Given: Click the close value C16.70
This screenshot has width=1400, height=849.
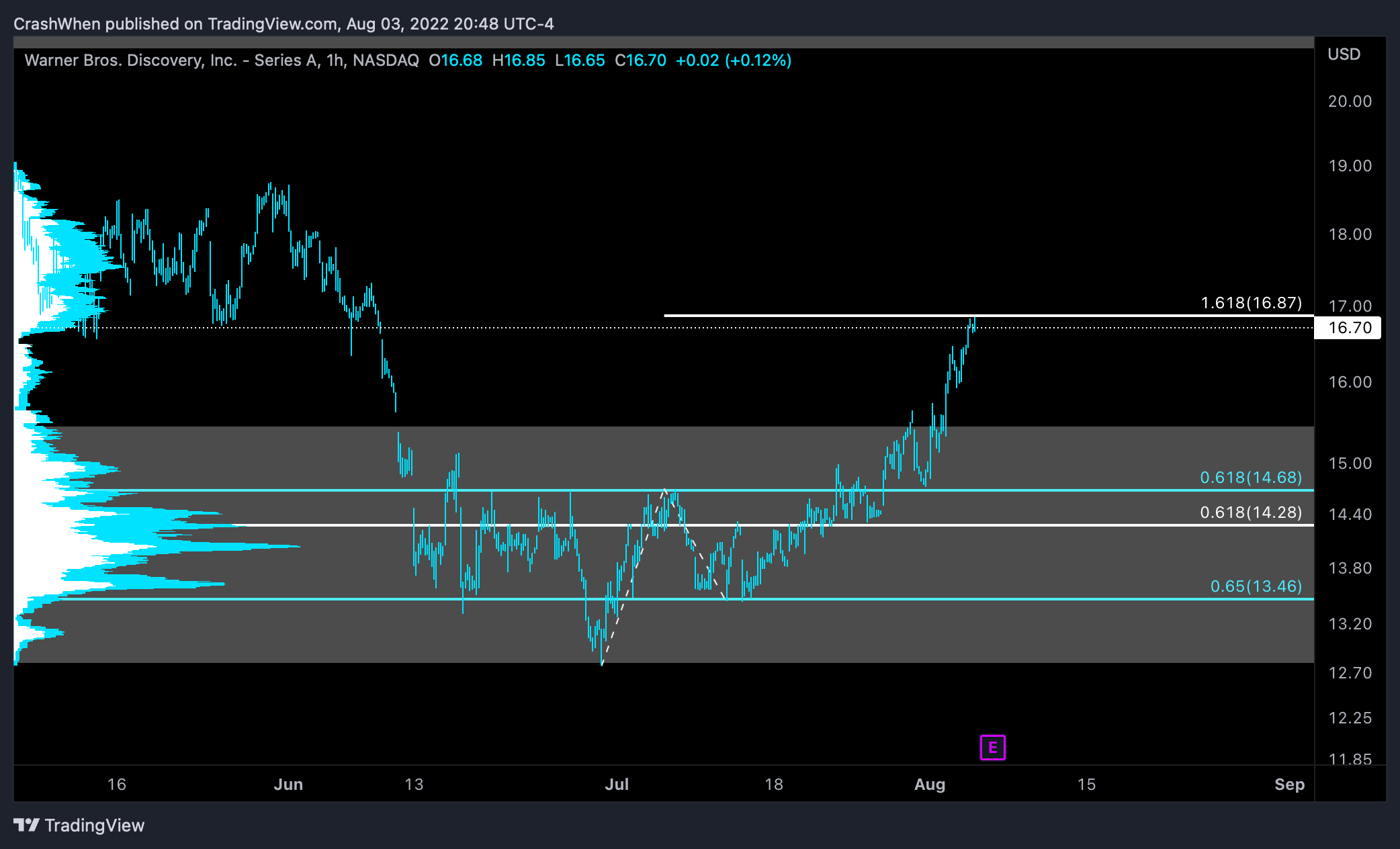Looking at the screenshot, I should tap(640, 60).
